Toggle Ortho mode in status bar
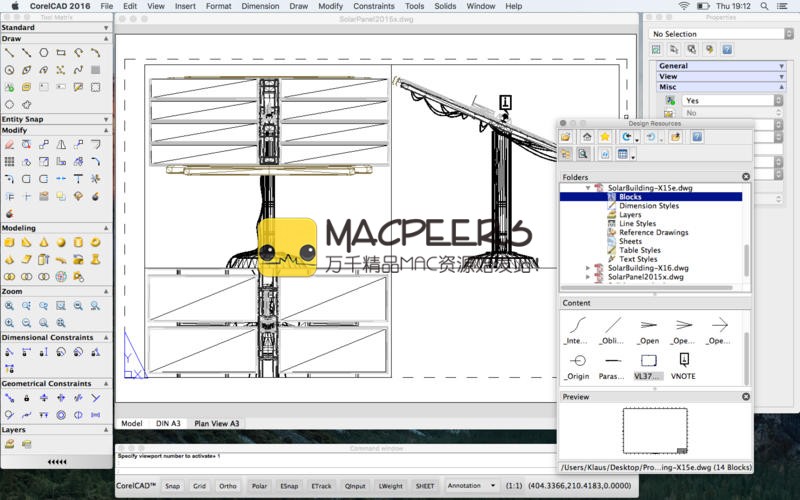 tap(228, 485)
